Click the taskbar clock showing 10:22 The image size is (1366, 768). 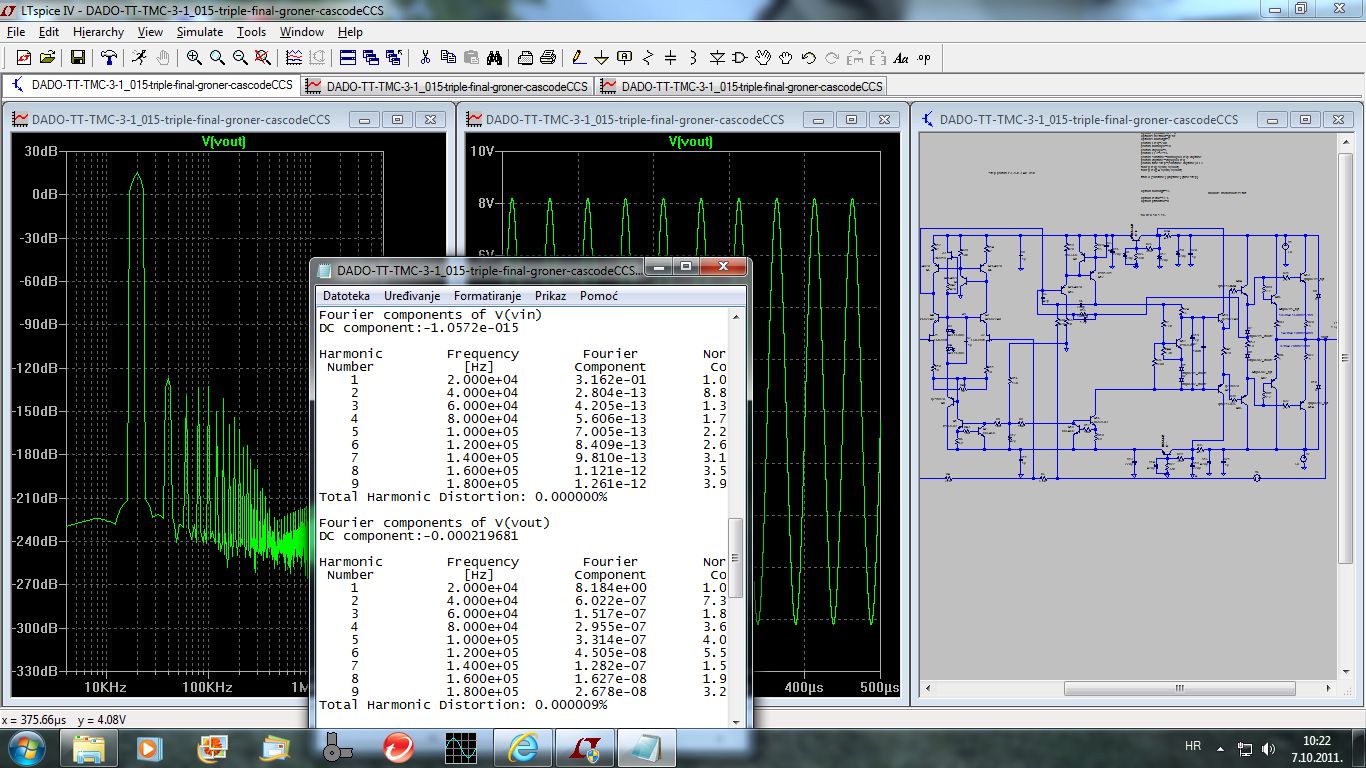1317,748
